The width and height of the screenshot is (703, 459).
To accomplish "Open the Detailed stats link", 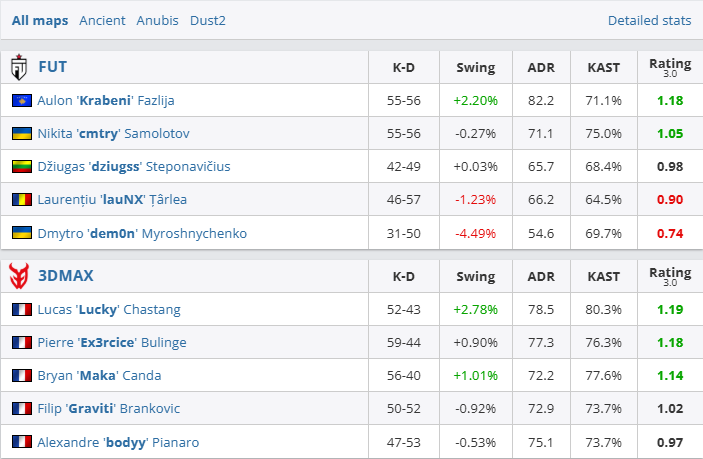I will (649, 20).
